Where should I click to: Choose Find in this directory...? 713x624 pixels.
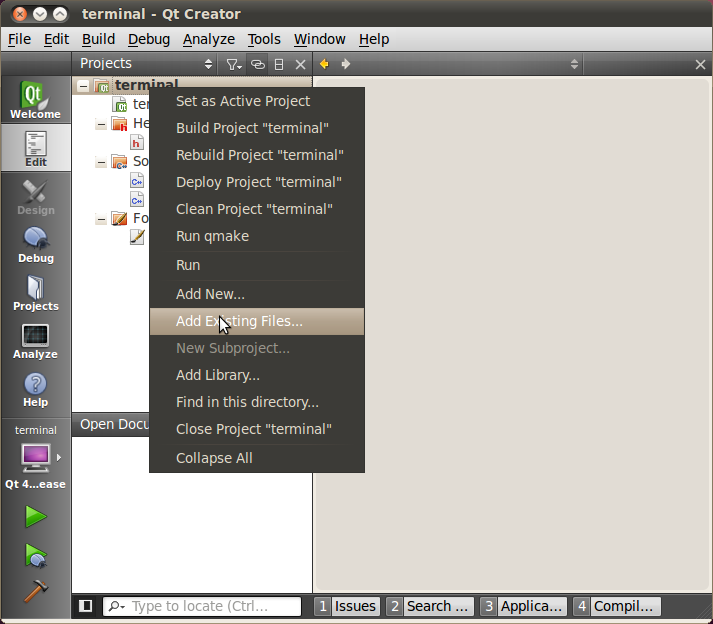(x=257, y=402)
